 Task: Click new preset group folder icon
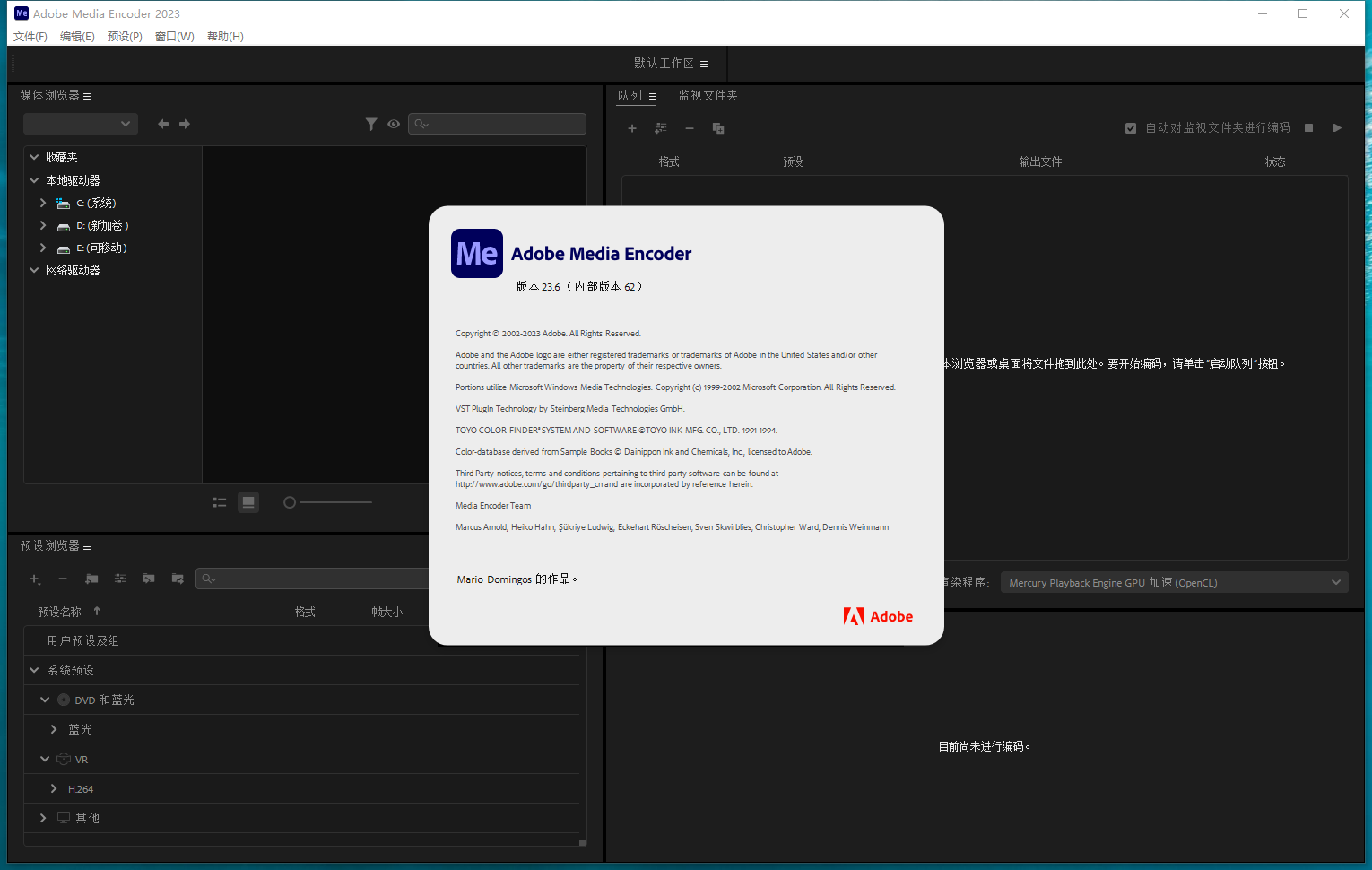91,579
